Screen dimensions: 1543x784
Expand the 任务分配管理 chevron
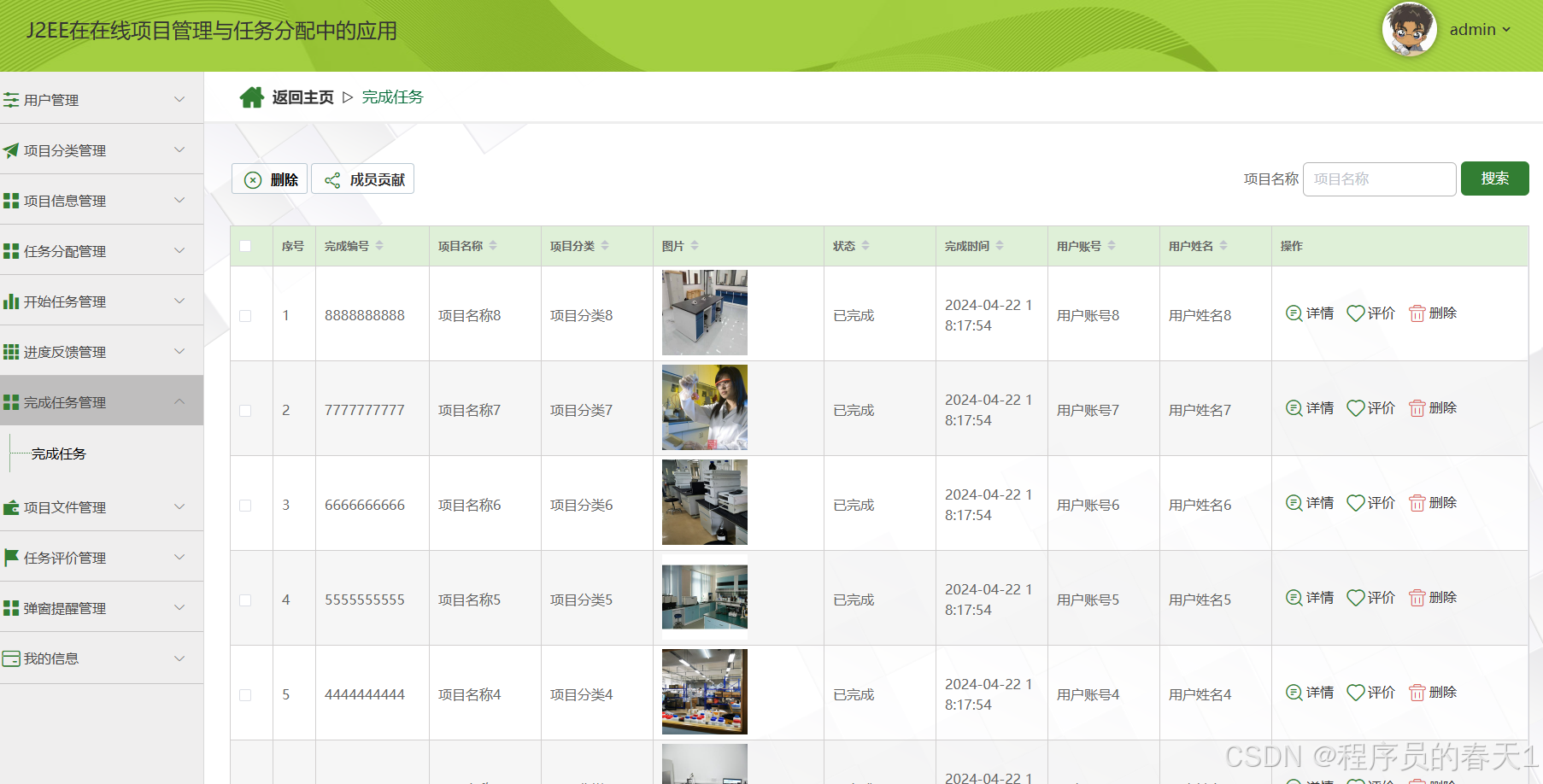coord(179,250)
